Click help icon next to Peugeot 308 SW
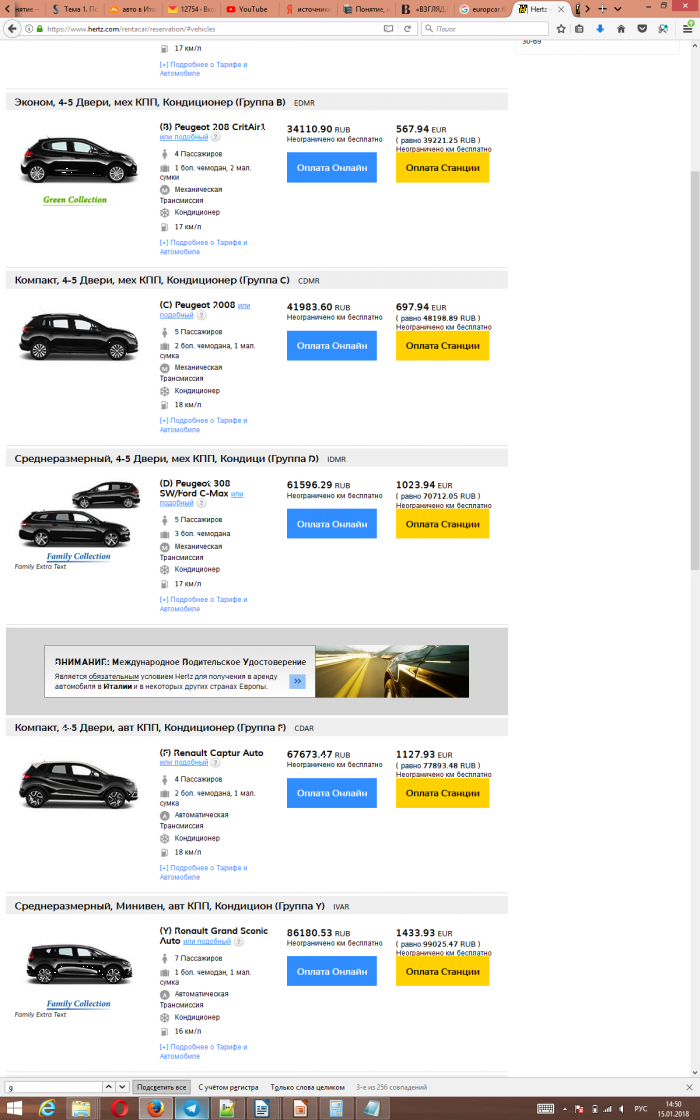This screenshot has height=1120, width=700. [201, 503]
